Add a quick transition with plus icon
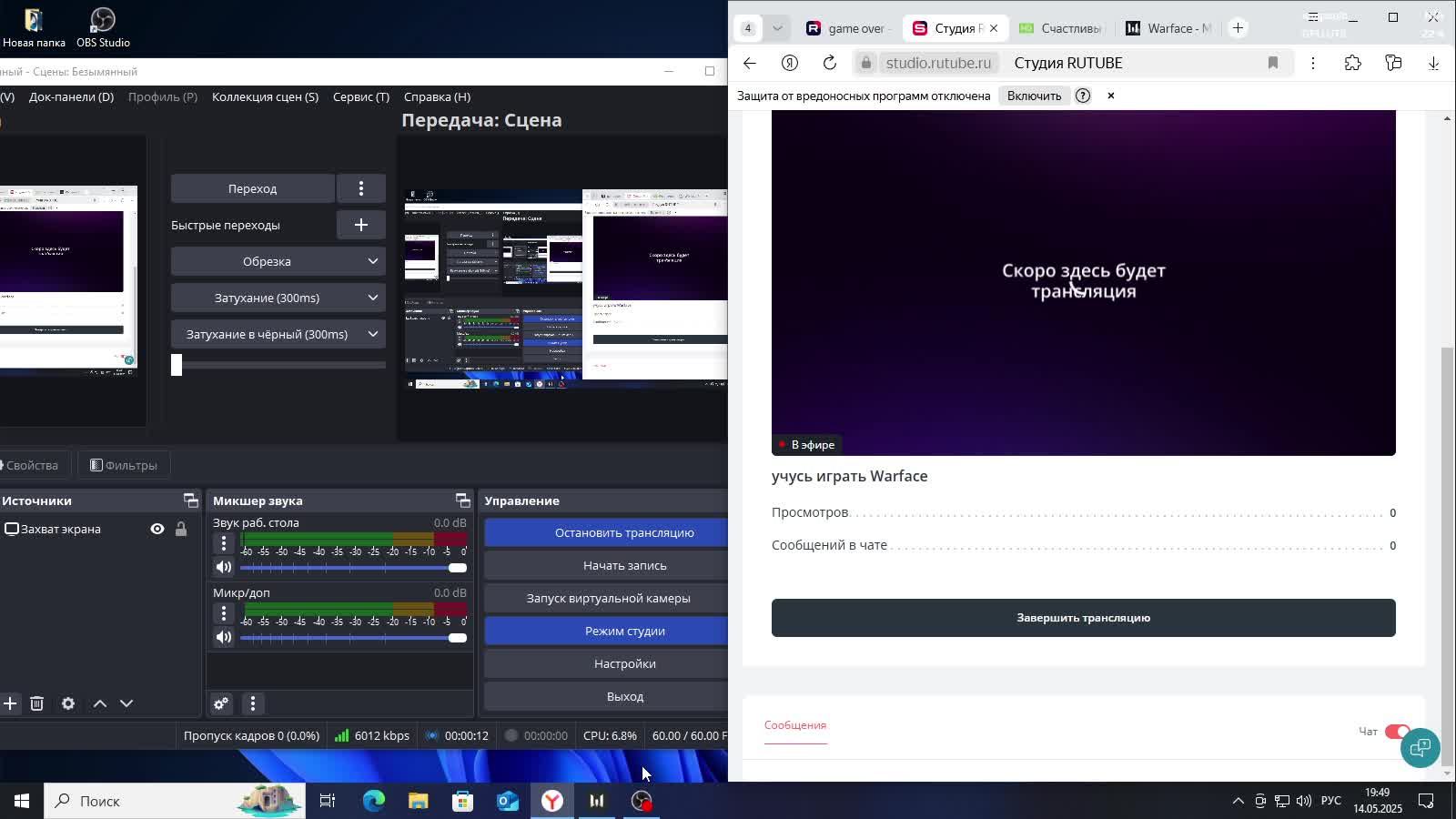Image resolution: width=1456 pixels, height=819 pixels. pyautogui.click(x=361, y=225)
